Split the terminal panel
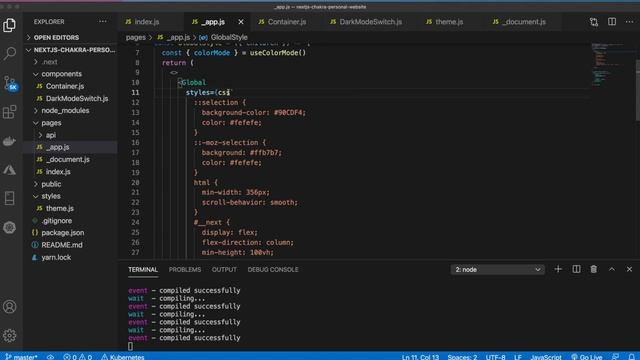 [576, 269]
